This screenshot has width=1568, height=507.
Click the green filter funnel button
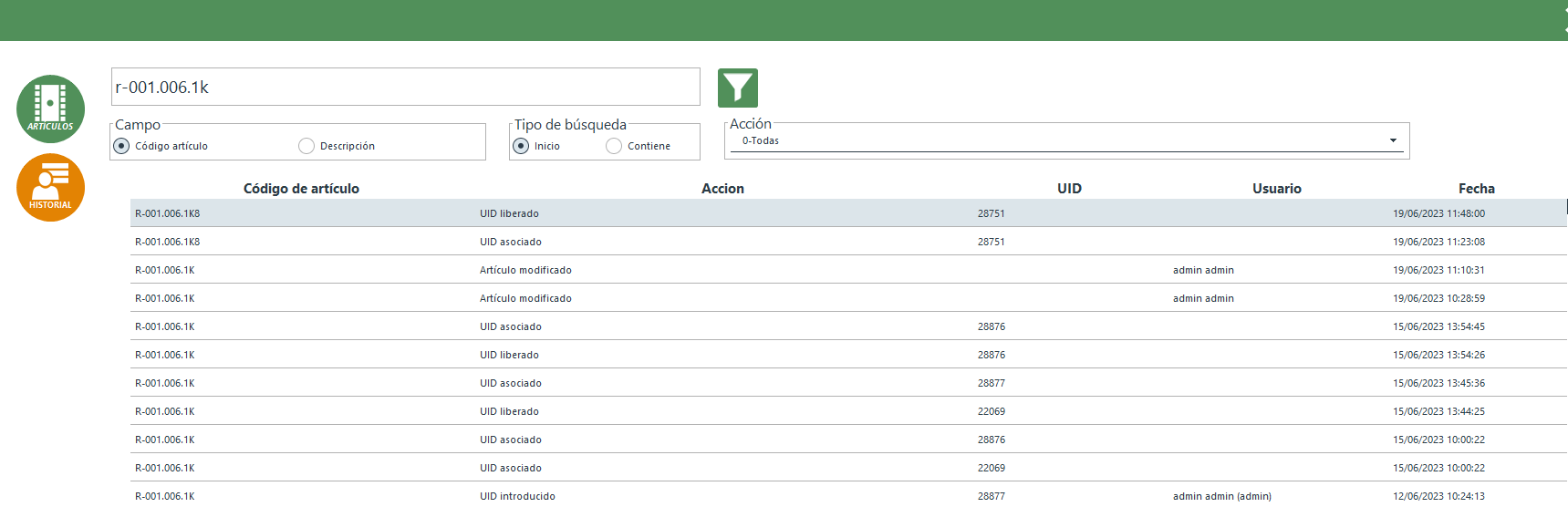click(737, 88)
